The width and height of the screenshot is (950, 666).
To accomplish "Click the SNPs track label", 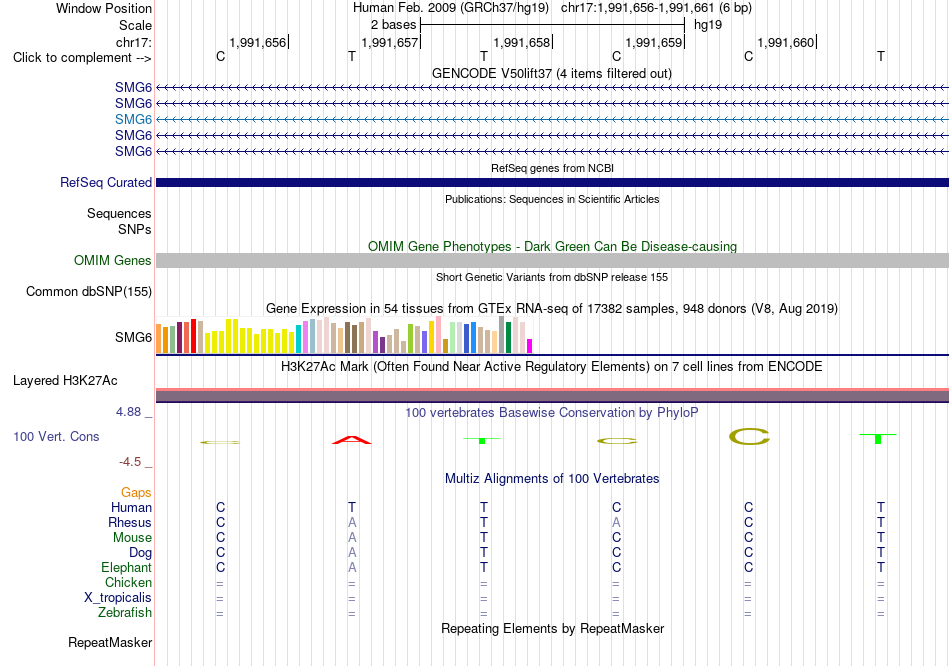I will pos(135,229).
